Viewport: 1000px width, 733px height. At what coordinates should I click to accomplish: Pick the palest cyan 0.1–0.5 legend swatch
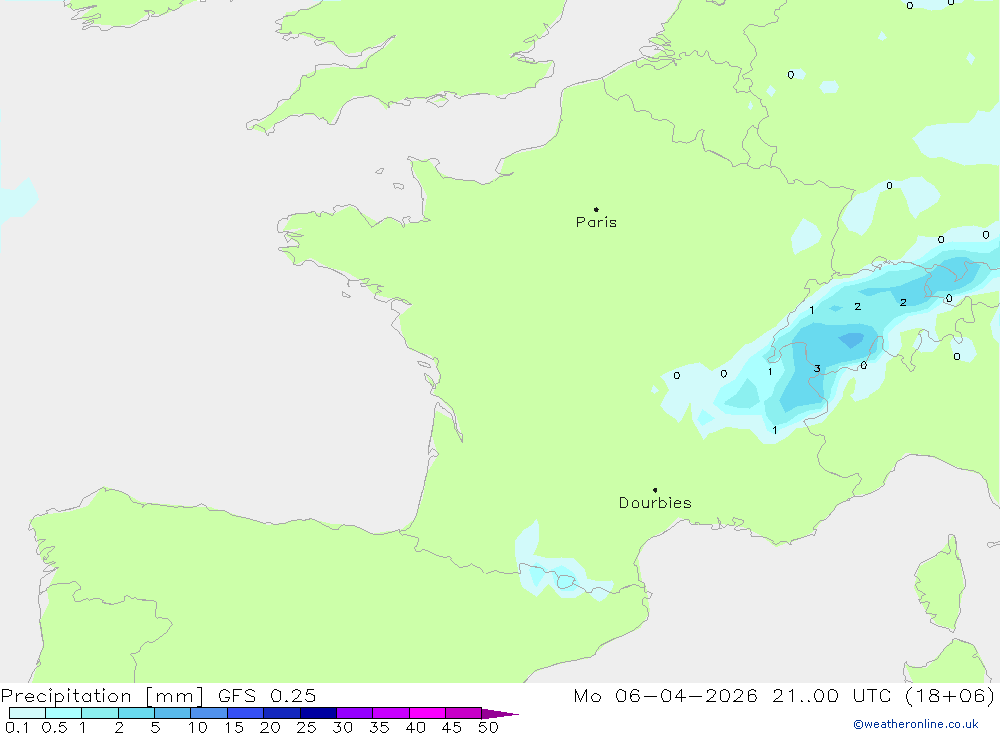[x=27, y=713]
